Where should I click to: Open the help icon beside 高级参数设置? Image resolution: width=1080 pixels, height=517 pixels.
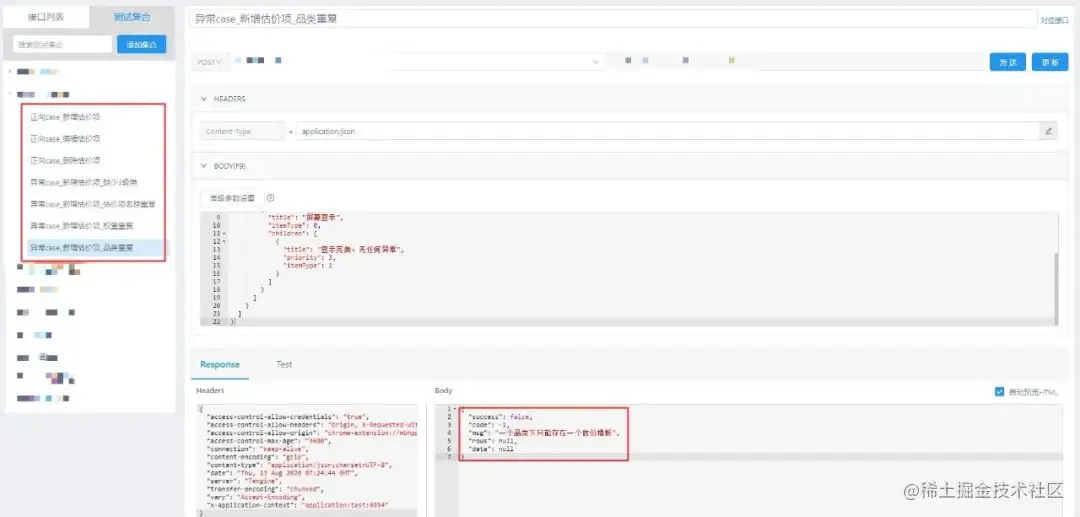271,198
